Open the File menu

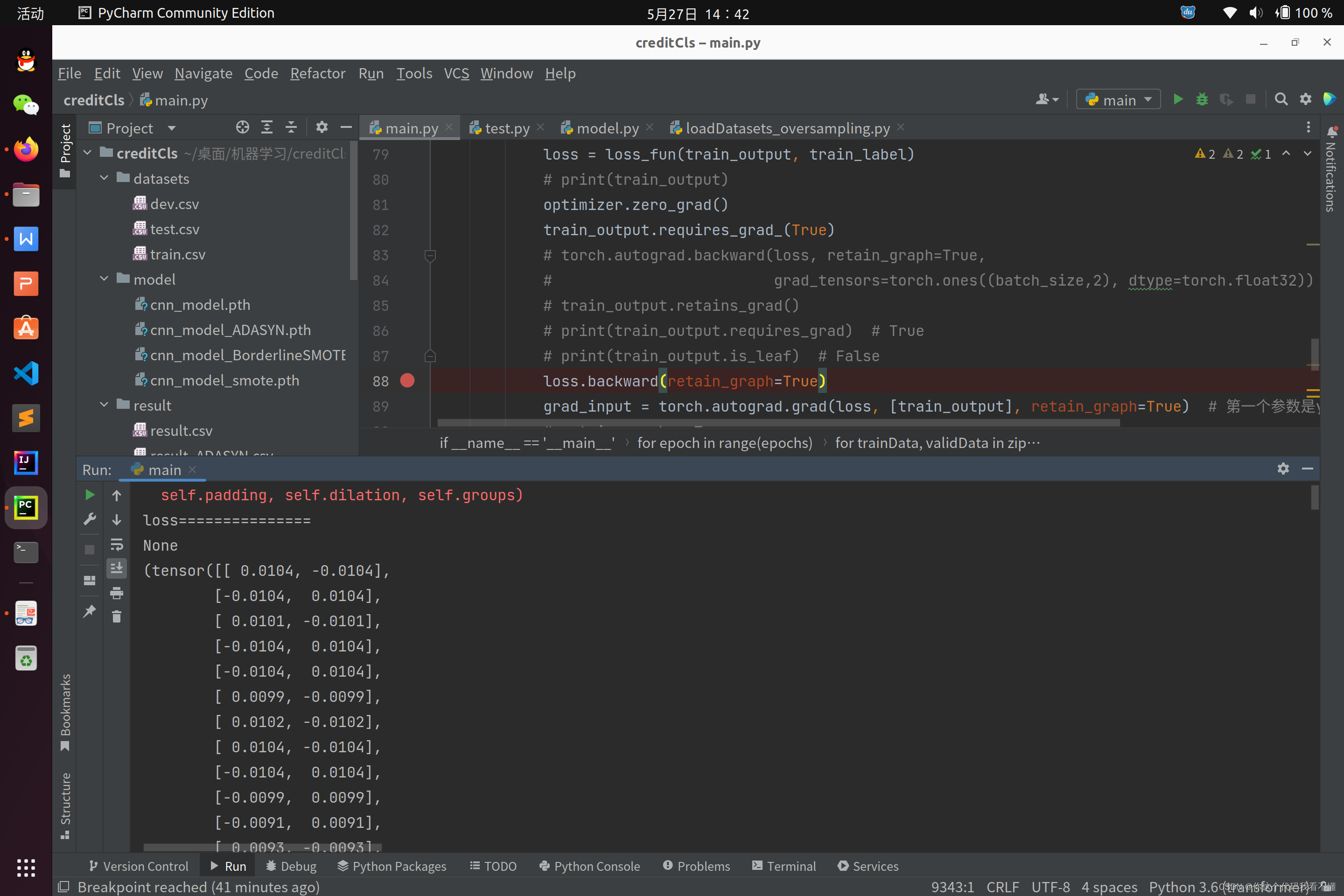pos(70,73)
